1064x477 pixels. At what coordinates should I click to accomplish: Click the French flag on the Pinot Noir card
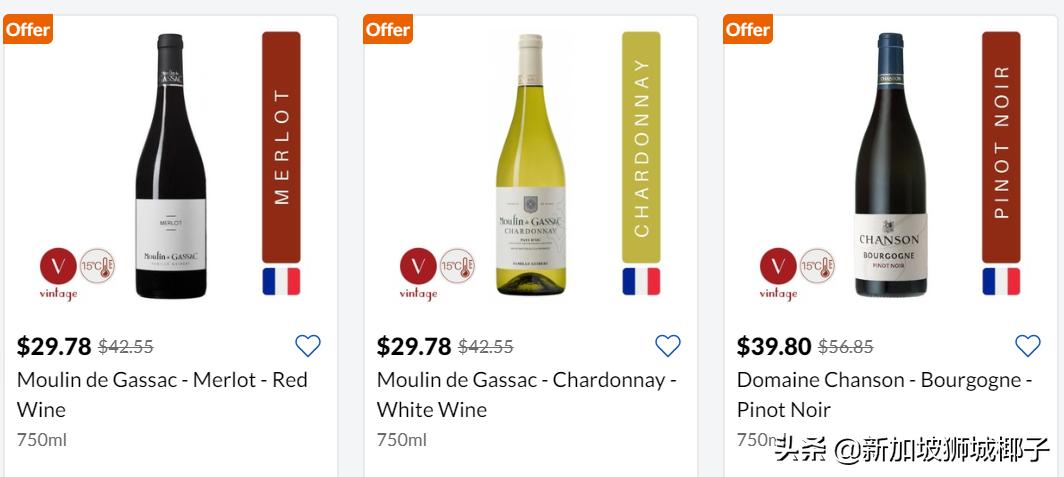click(x=1001, y=282)
